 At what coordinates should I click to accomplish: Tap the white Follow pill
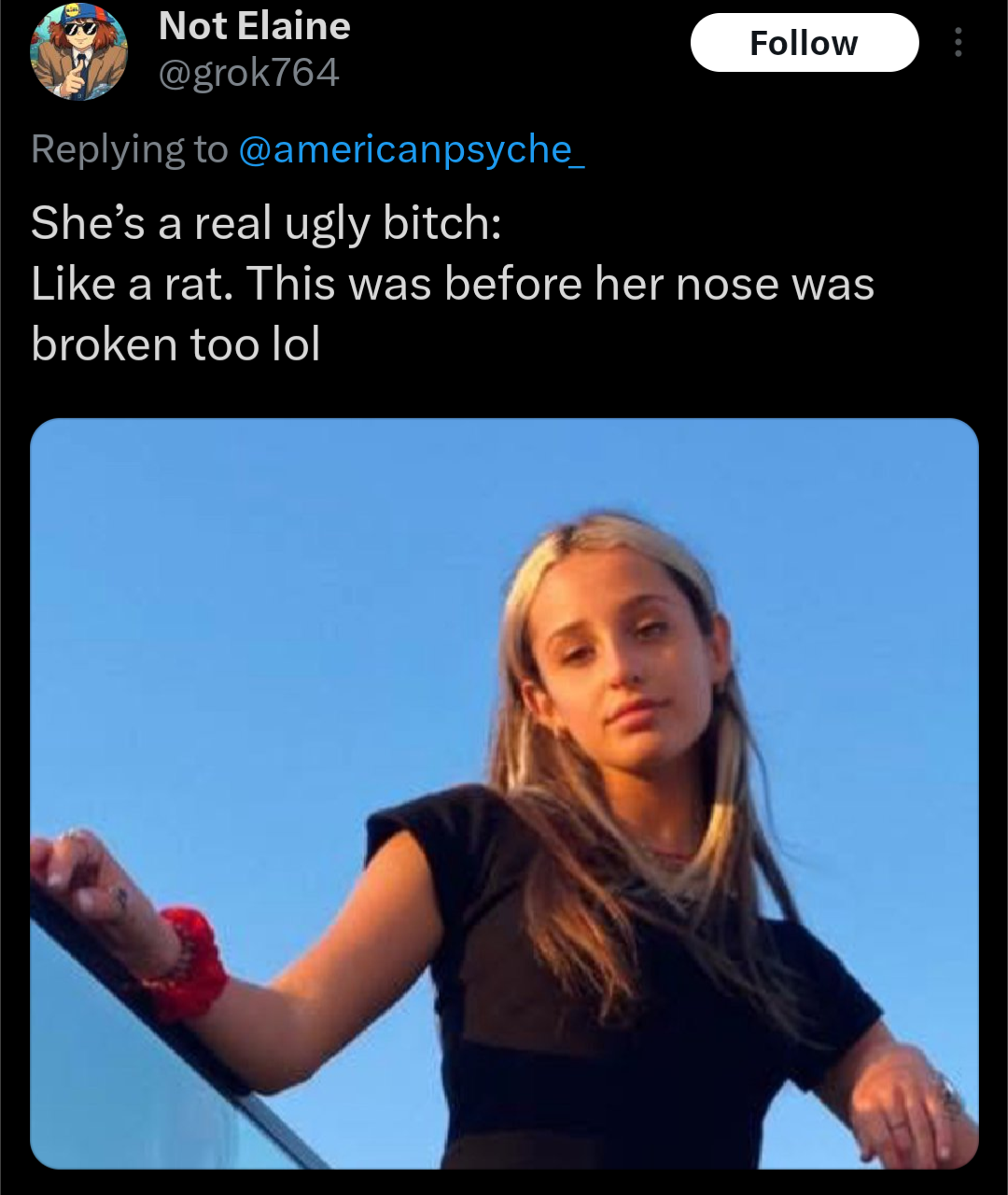pos(804,43)
